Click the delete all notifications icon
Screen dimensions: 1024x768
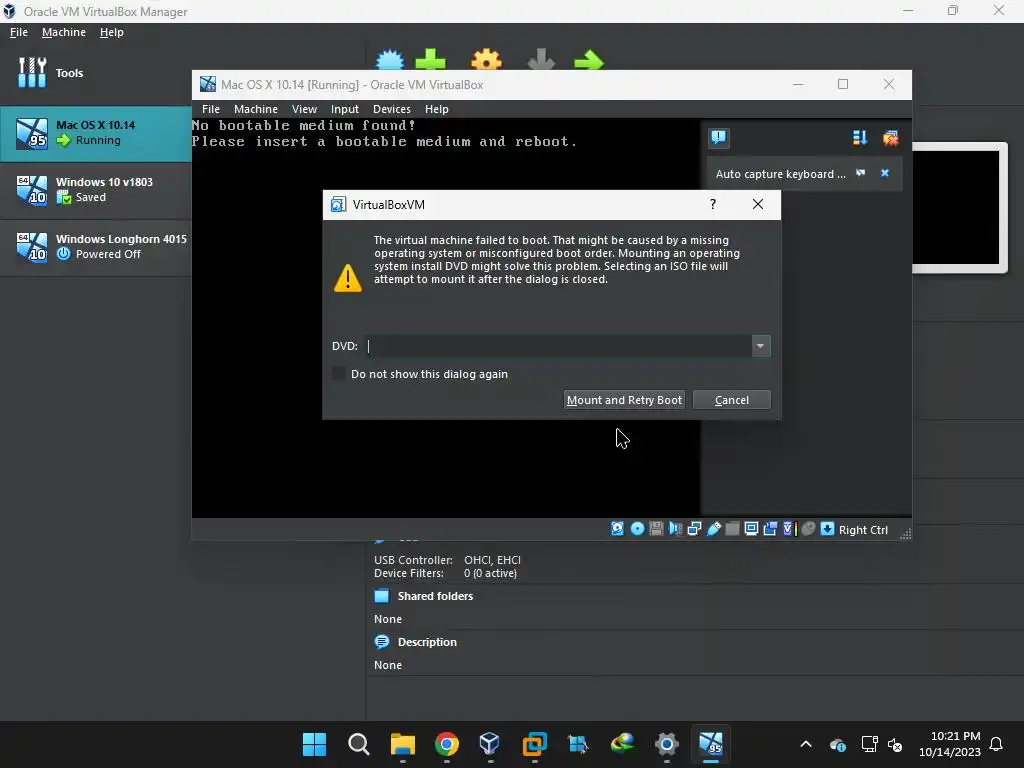tap(890, 138)
